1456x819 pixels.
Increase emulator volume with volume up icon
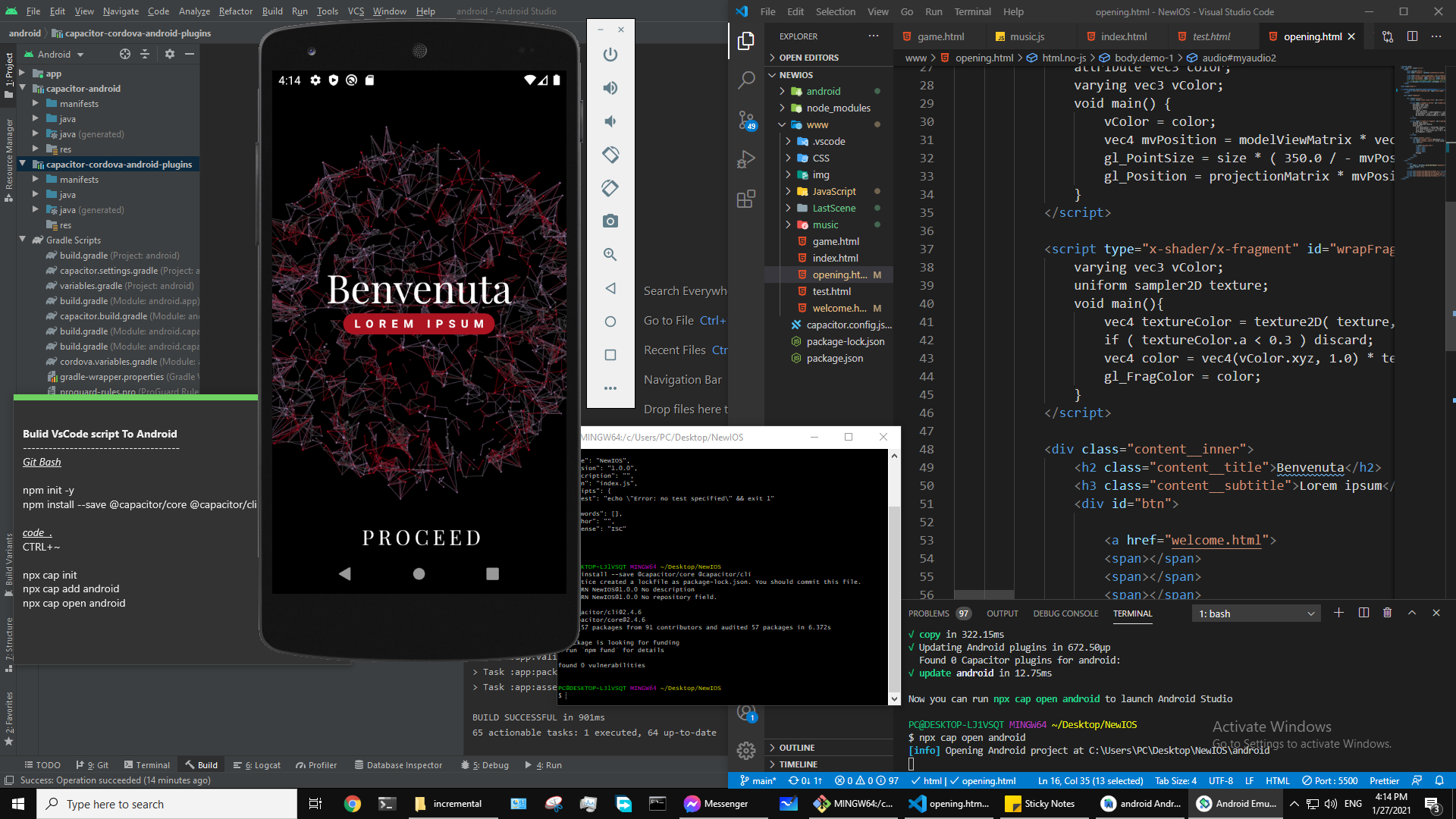point(610,88)
